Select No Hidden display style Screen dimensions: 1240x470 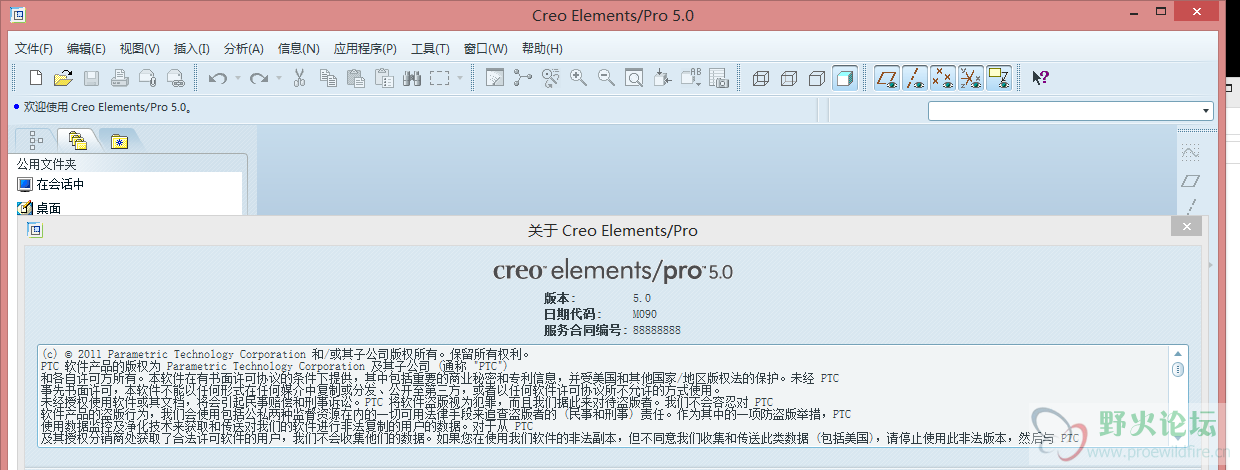(x=817, y=77)
